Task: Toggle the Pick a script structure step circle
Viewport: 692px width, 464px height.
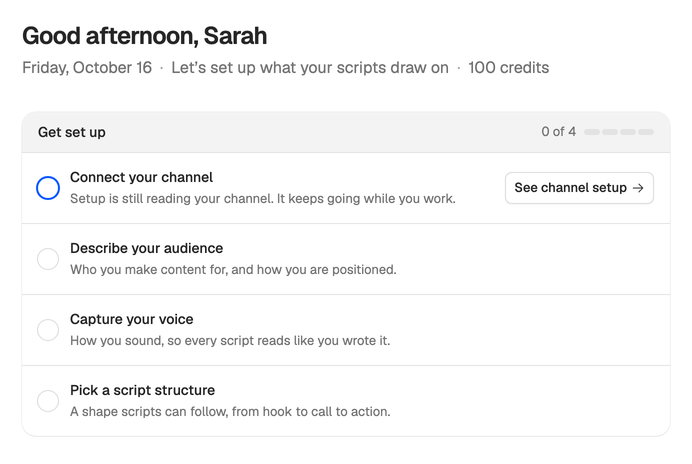Action: 48,401
